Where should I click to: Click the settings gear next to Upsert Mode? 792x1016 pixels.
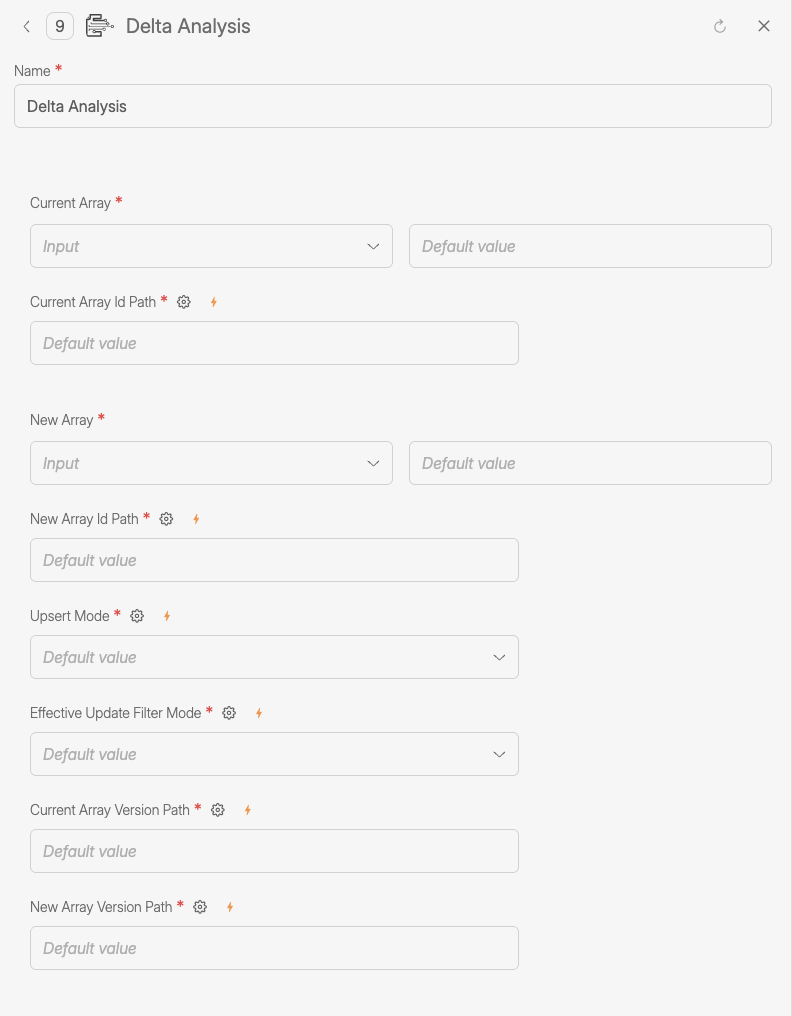(x=137, y=615)
